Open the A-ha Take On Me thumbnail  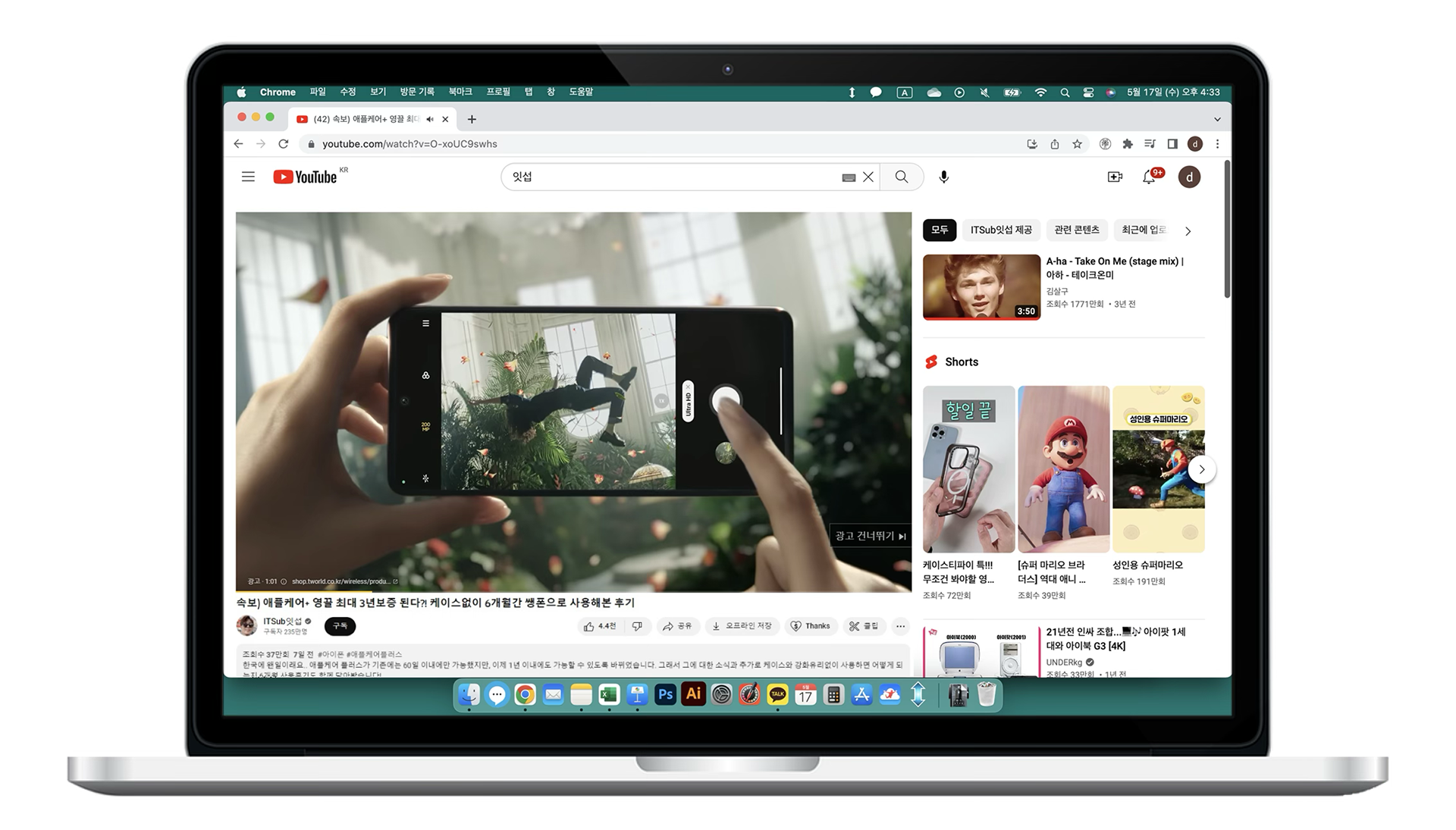tap(981, 287)
